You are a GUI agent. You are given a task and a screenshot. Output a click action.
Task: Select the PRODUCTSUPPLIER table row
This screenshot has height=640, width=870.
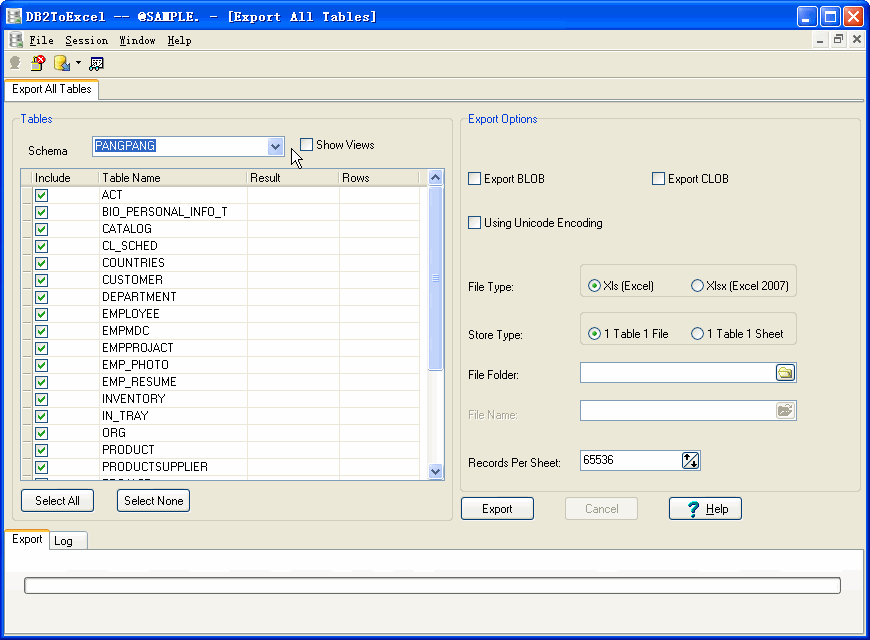pyautogui.click(x=220, y=467)
